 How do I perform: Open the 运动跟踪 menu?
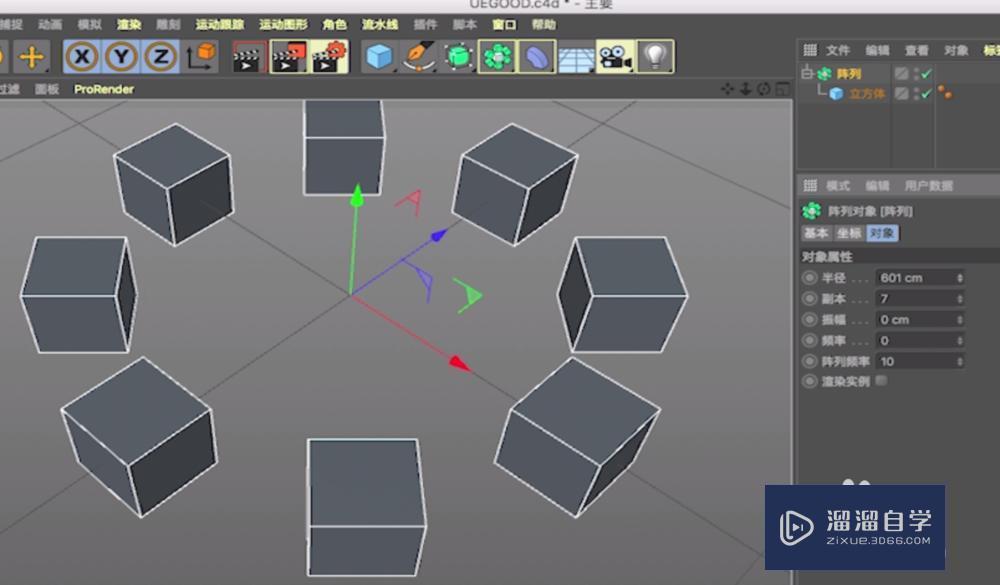click(x=220, y=24)
